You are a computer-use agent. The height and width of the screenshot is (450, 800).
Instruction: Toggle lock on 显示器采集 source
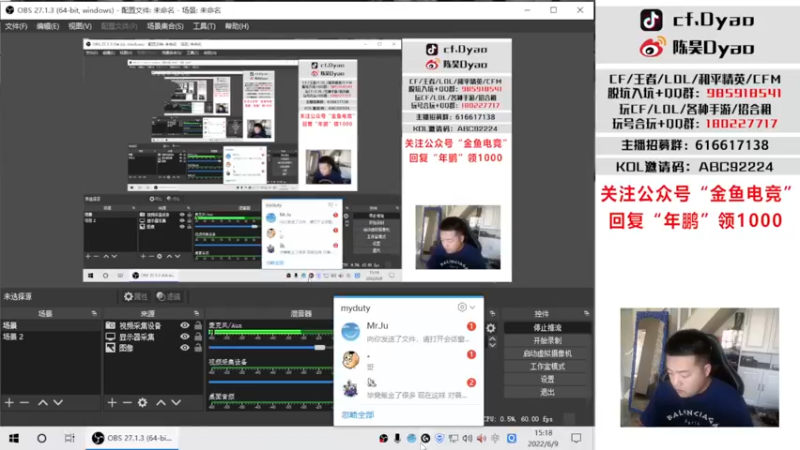tap(198, 337)
